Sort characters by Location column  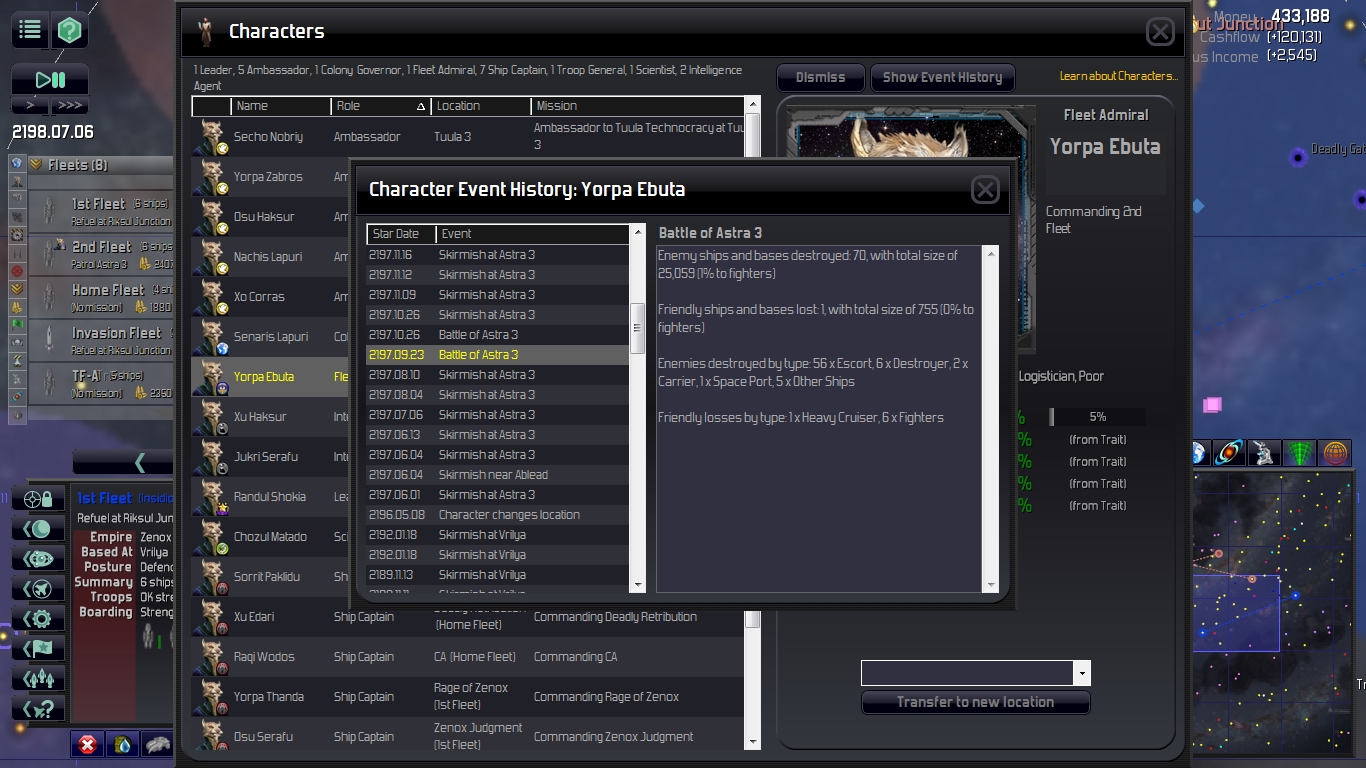[480, 106]
